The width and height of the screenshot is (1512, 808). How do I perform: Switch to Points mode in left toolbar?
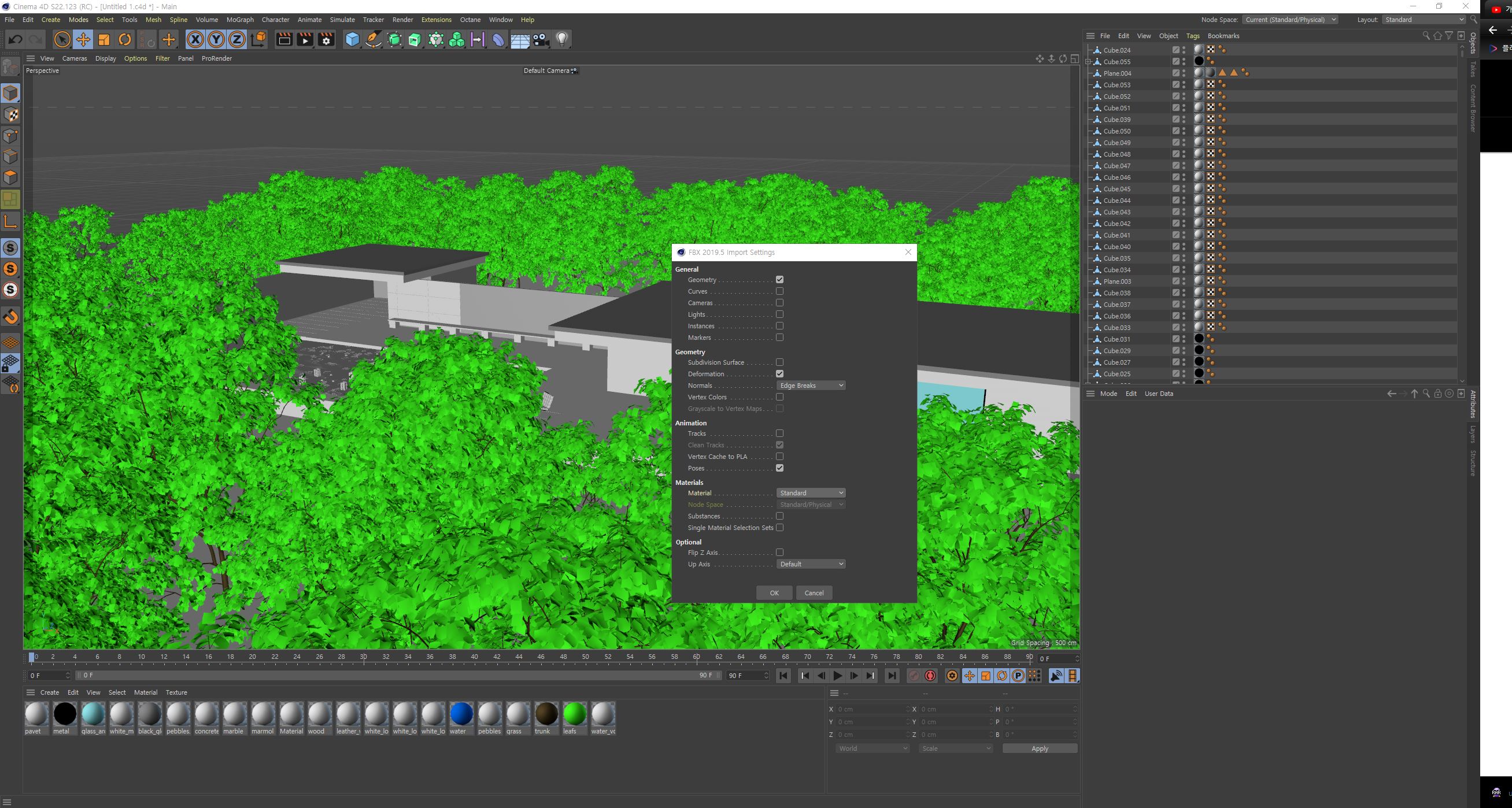(10, 136)
